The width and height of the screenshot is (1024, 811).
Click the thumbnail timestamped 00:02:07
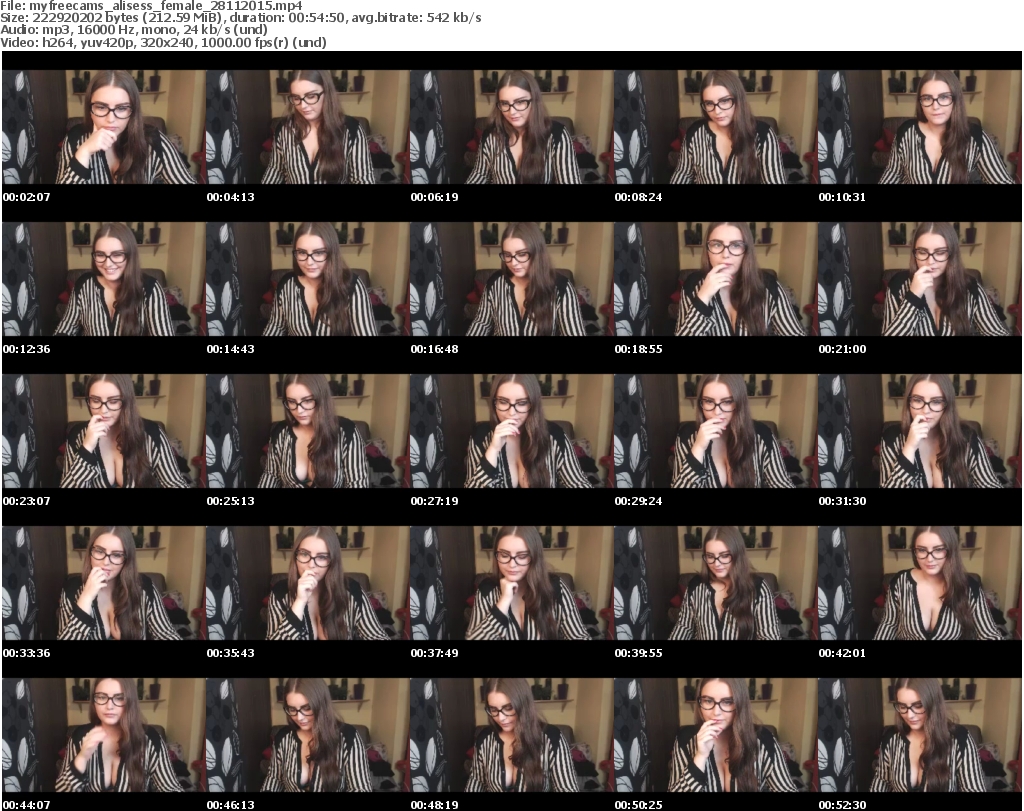tap(104, 127)
